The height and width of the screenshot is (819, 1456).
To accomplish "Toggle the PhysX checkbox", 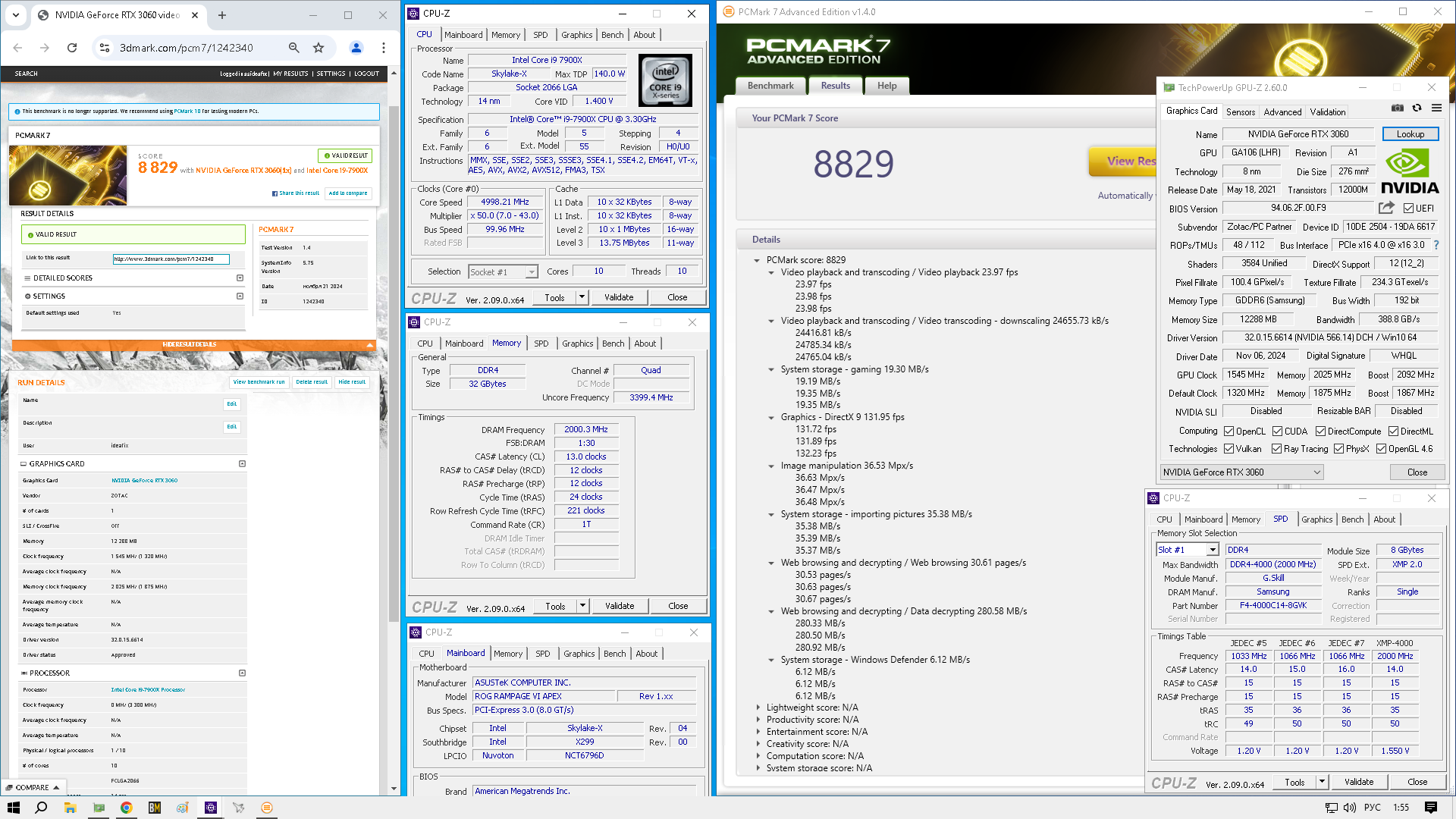I will pos(1339,449).
